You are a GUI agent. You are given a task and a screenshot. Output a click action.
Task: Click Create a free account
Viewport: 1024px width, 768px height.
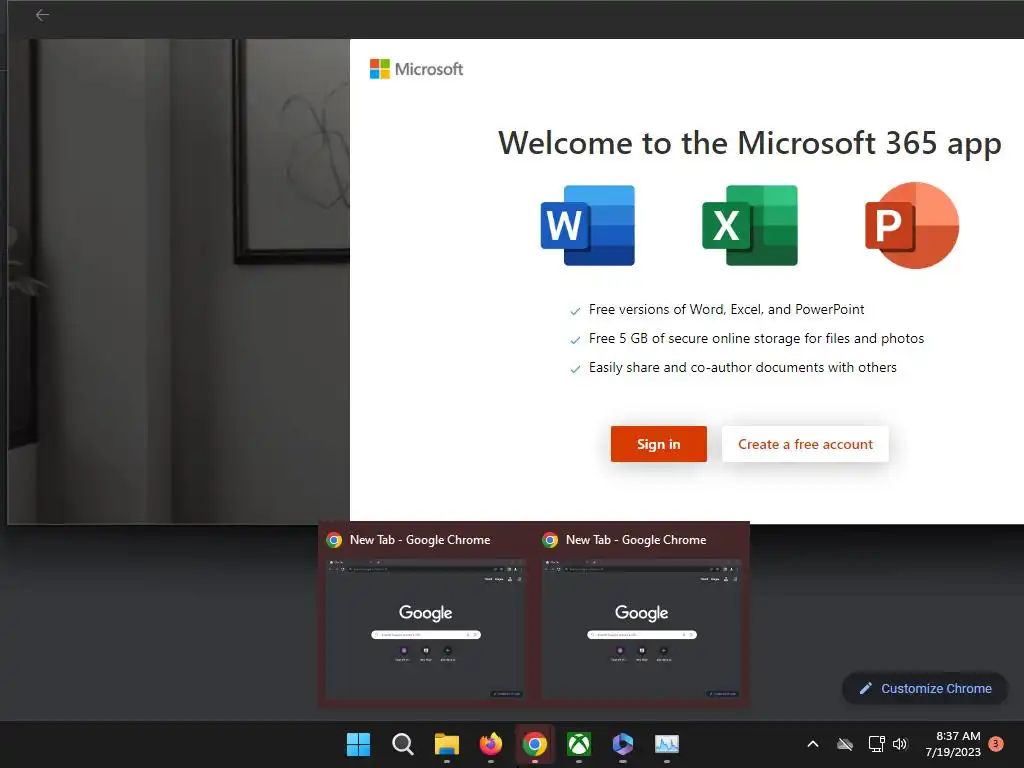805,444
